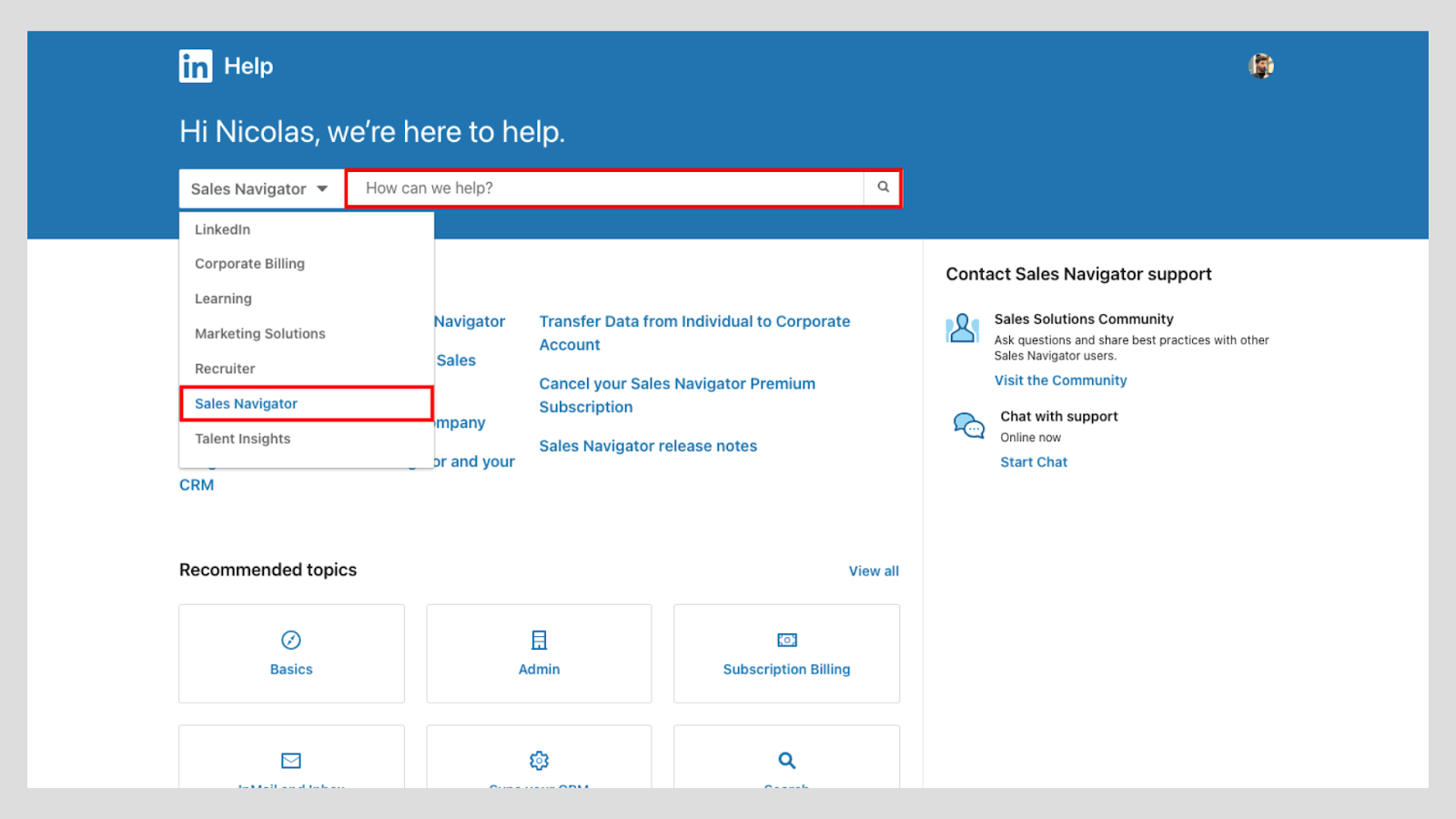The image size is (1456, 819).
Task: Click the Help header text
Action: pos(248,66)
